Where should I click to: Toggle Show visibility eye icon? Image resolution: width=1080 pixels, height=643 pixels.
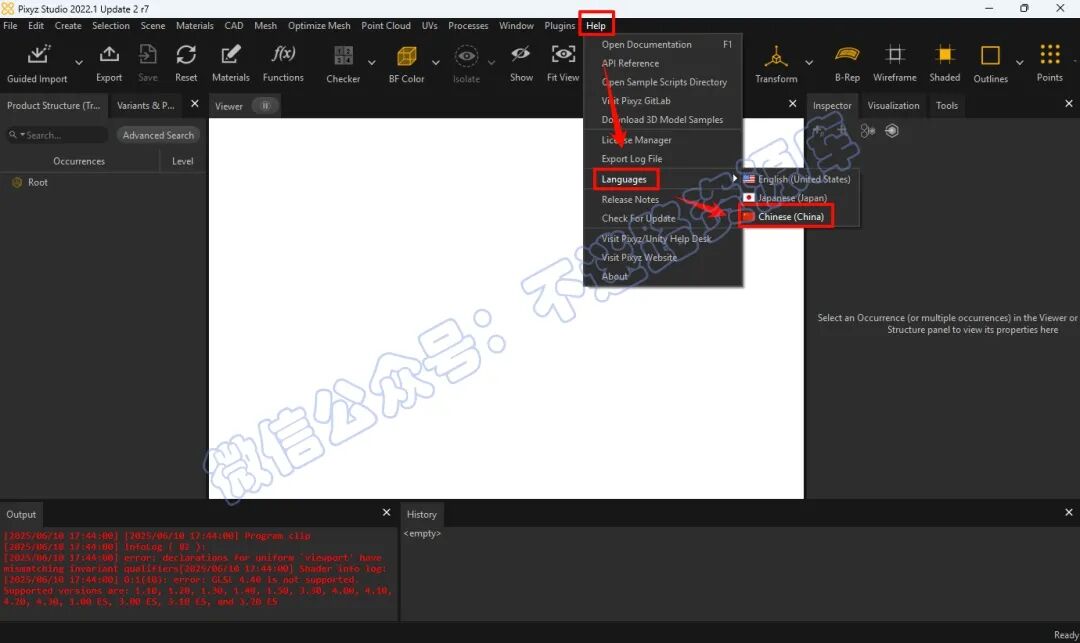tap(521, 54)
